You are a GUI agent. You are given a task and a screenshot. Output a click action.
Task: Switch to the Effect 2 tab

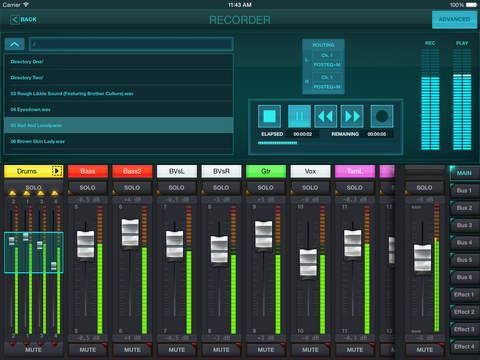pyautogui.click(x=464, y=312)
